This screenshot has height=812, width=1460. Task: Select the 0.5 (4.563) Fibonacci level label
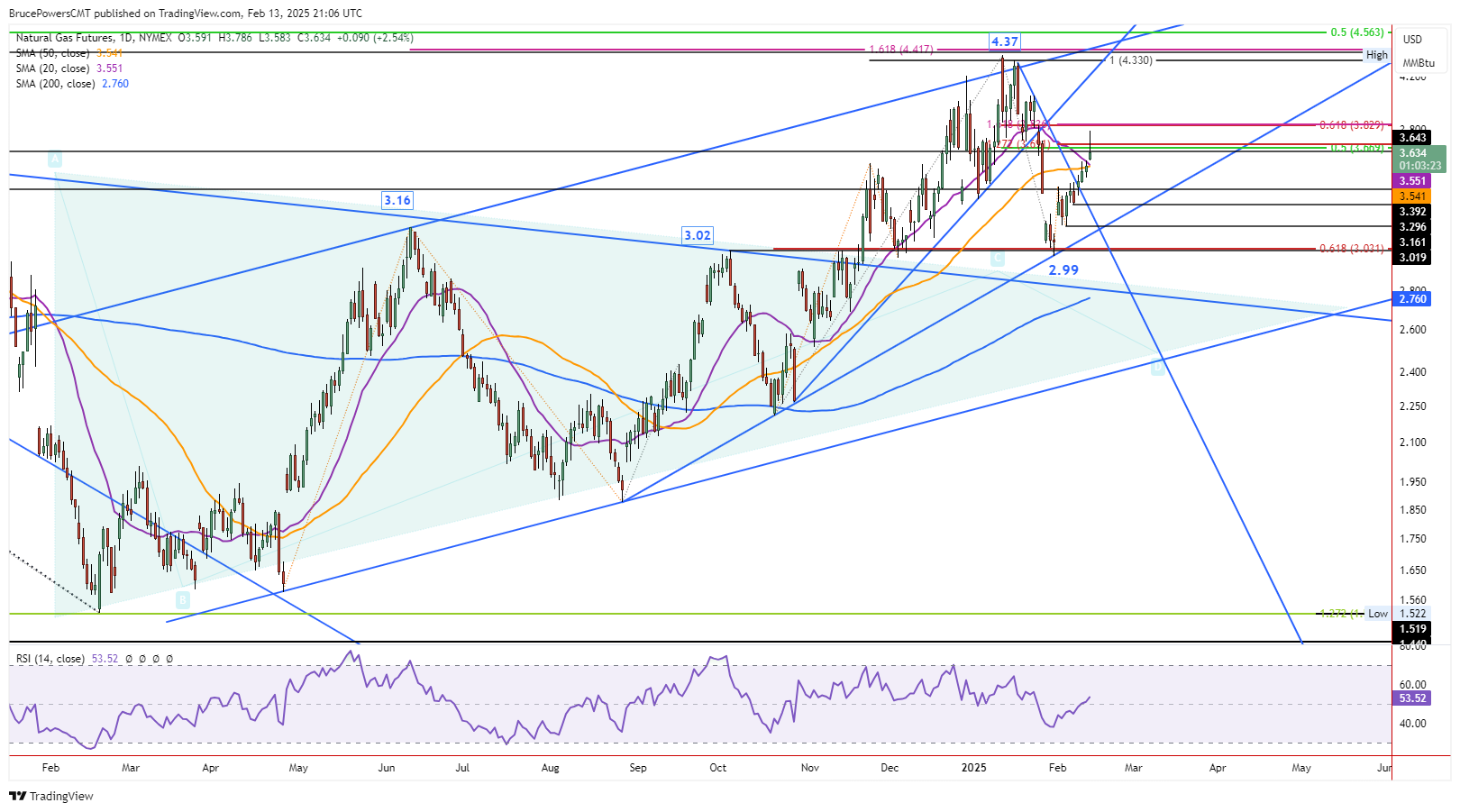click(1357, 32)
